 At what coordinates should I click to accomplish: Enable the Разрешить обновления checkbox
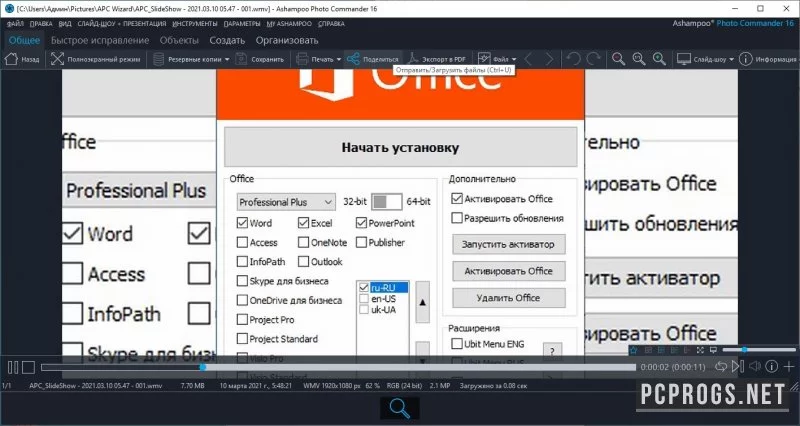tap(457, 218)
